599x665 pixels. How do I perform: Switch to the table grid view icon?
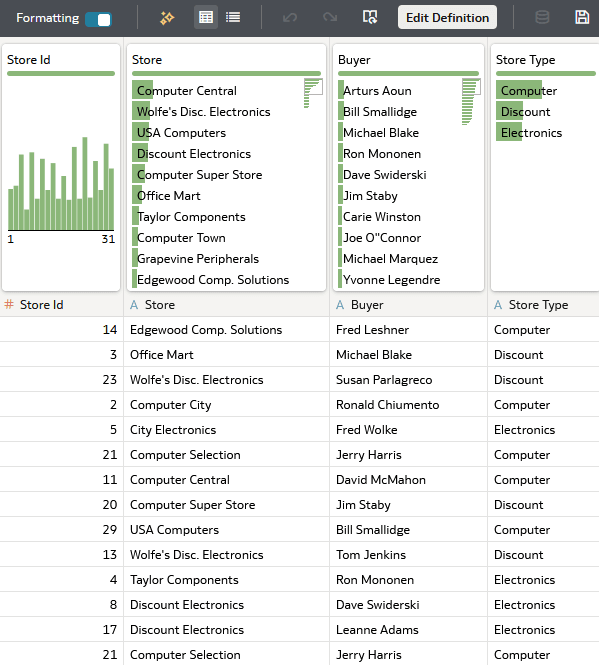(206, 17)
